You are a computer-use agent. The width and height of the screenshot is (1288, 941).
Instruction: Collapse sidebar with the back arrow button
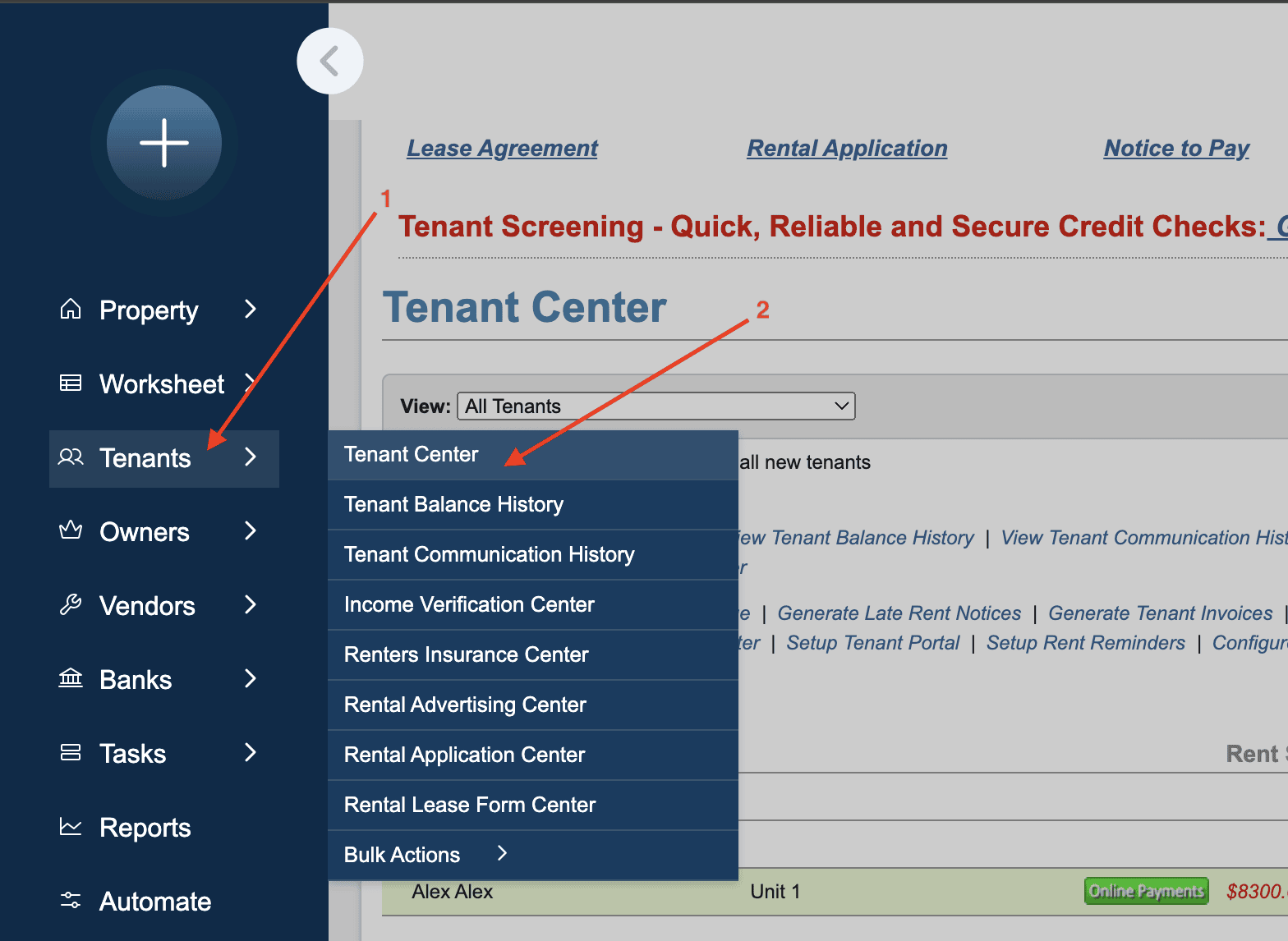pos(329,62)
